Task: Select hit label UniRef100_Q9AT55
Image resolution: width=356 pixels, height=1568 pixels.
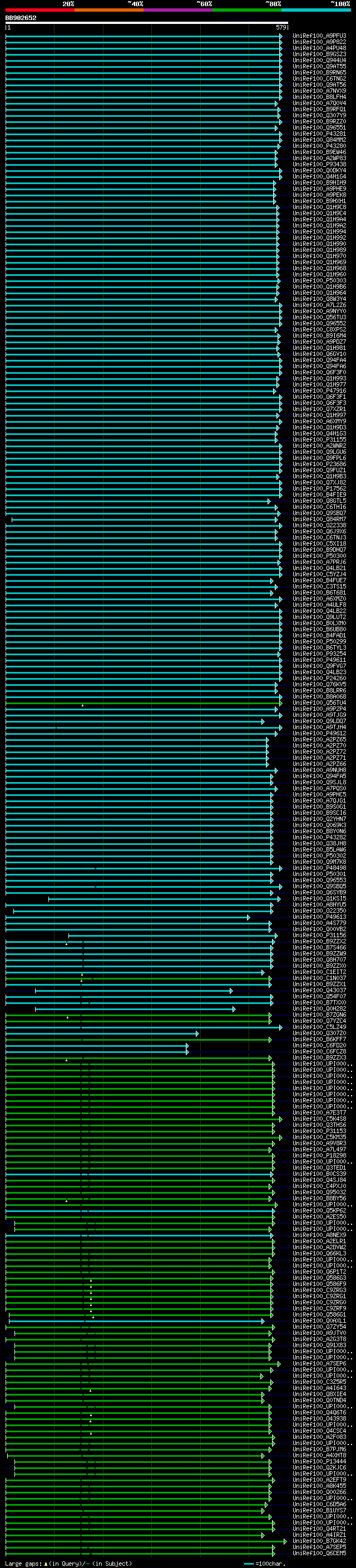Action: coord(319,66)
